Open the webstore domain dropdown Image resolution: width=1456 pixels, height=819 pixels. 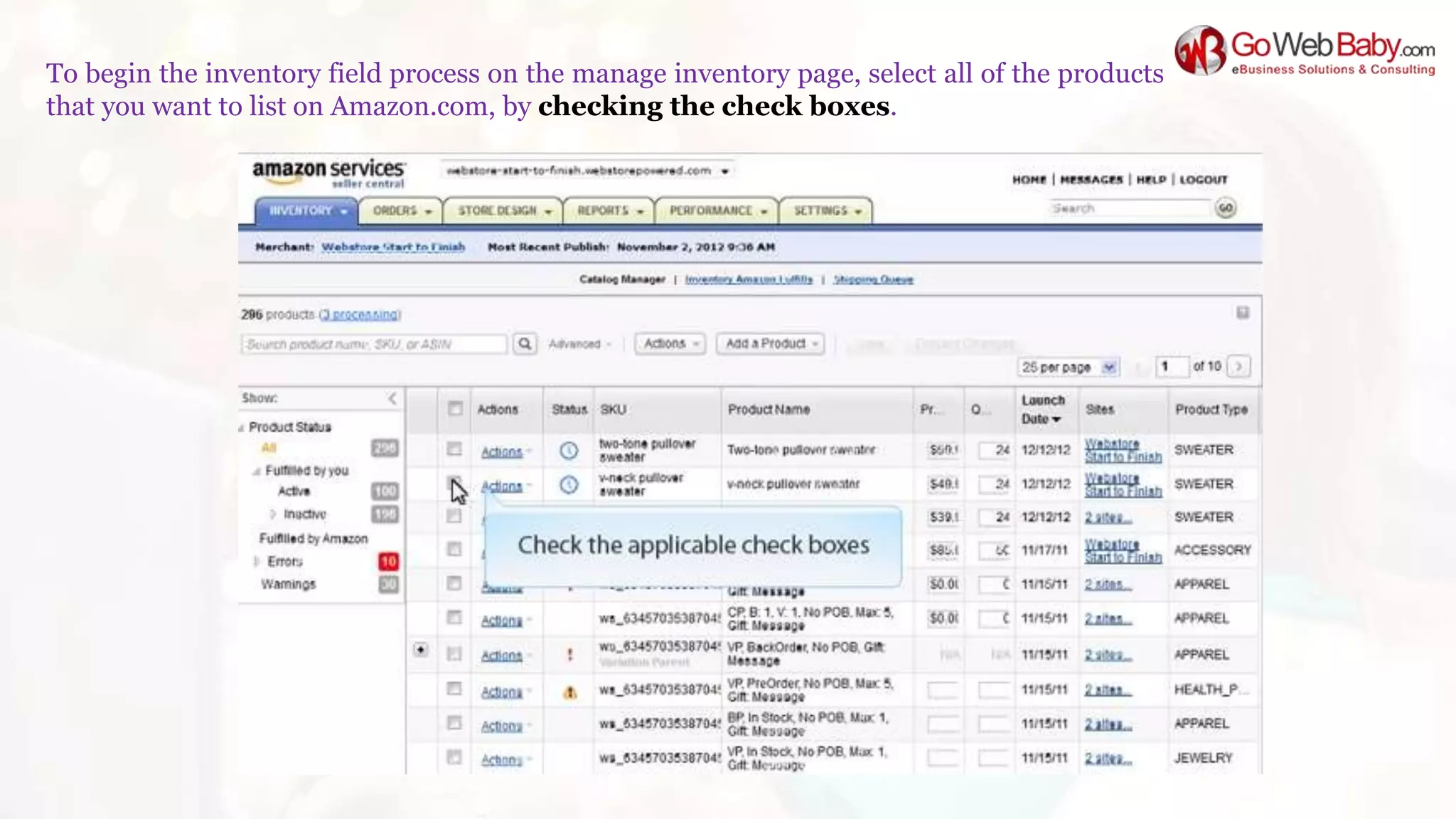(x=587, y=171)
